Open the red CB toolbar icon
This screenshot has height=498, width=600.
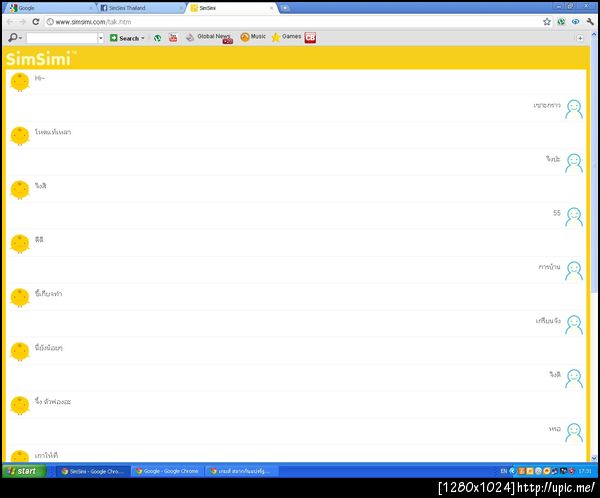click(x=310, y=38)
